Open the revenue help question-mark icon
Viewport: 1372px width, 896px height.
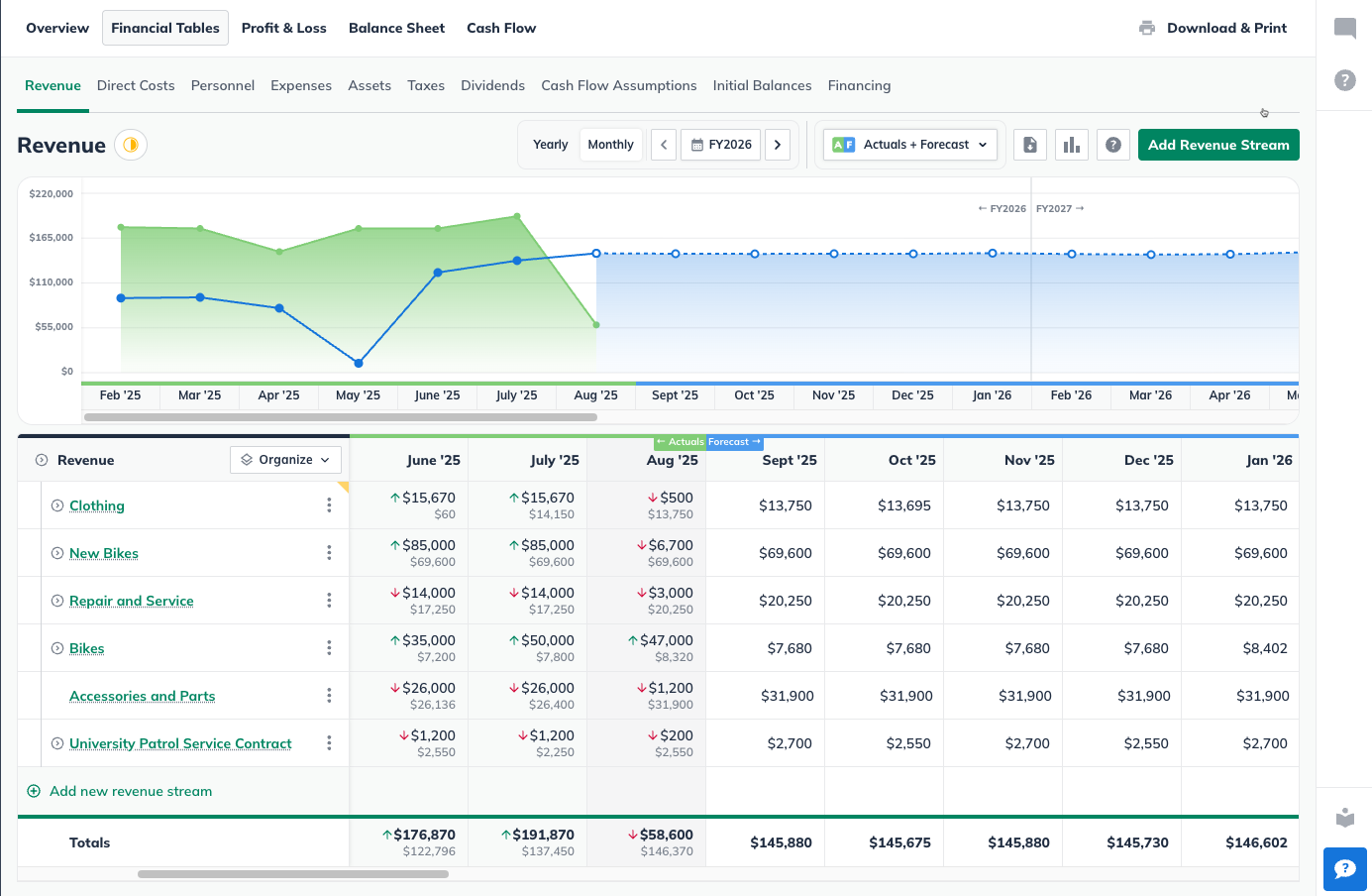pos(1113,145)
